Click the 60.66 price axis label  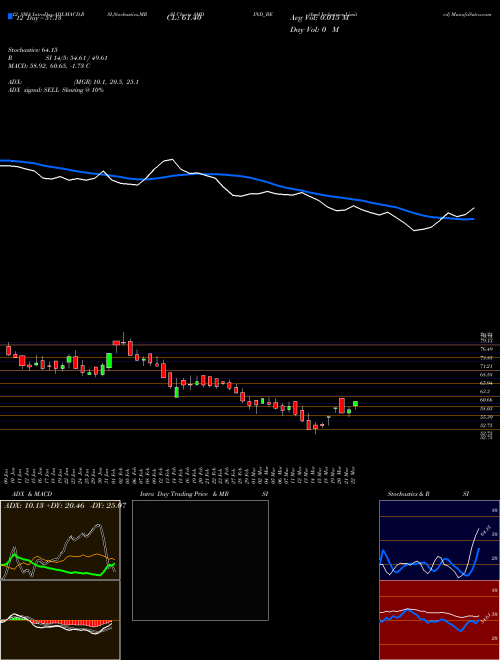486,399
